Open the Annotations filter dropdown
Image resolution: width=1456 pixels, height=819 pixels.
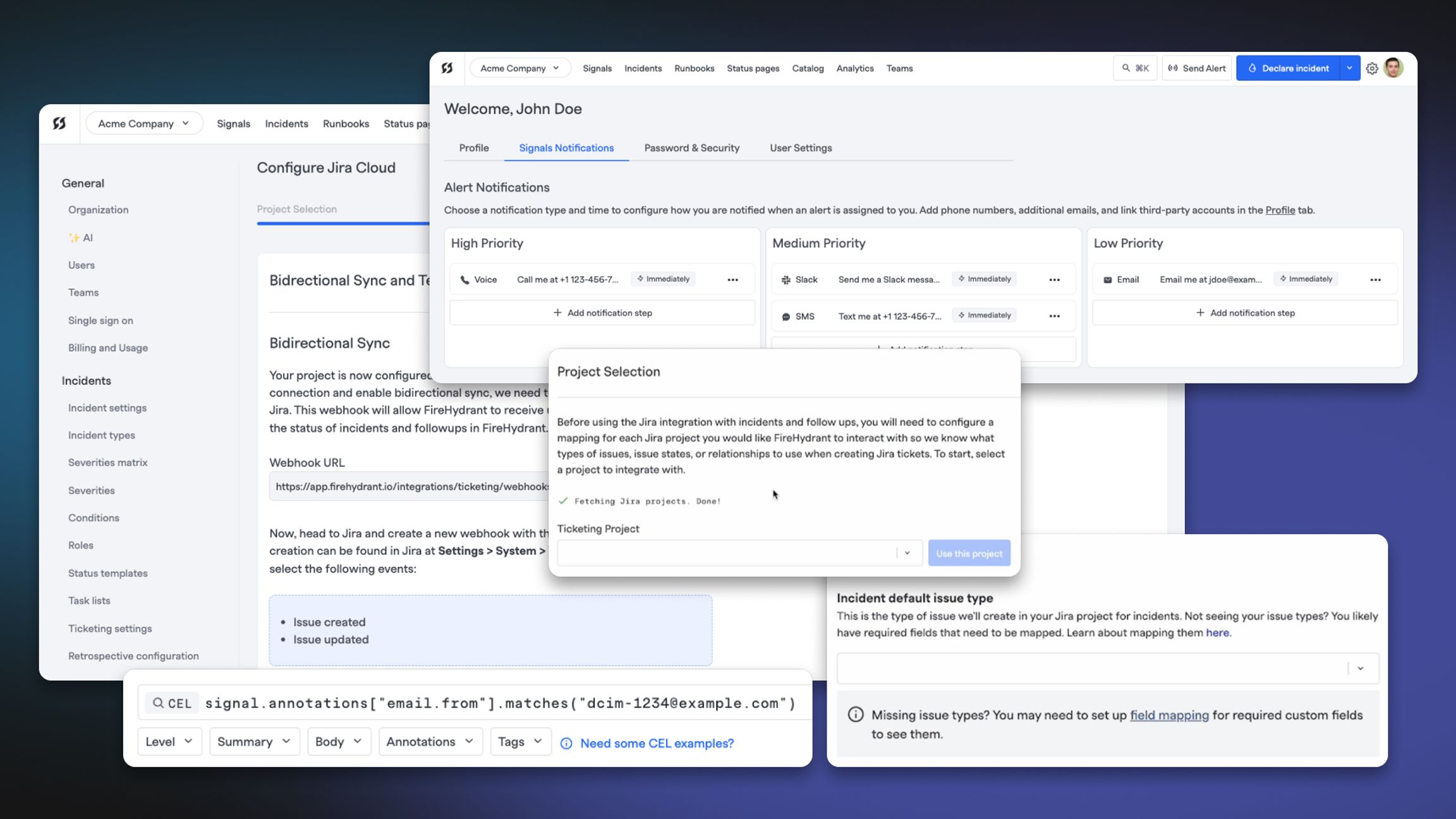430,741
